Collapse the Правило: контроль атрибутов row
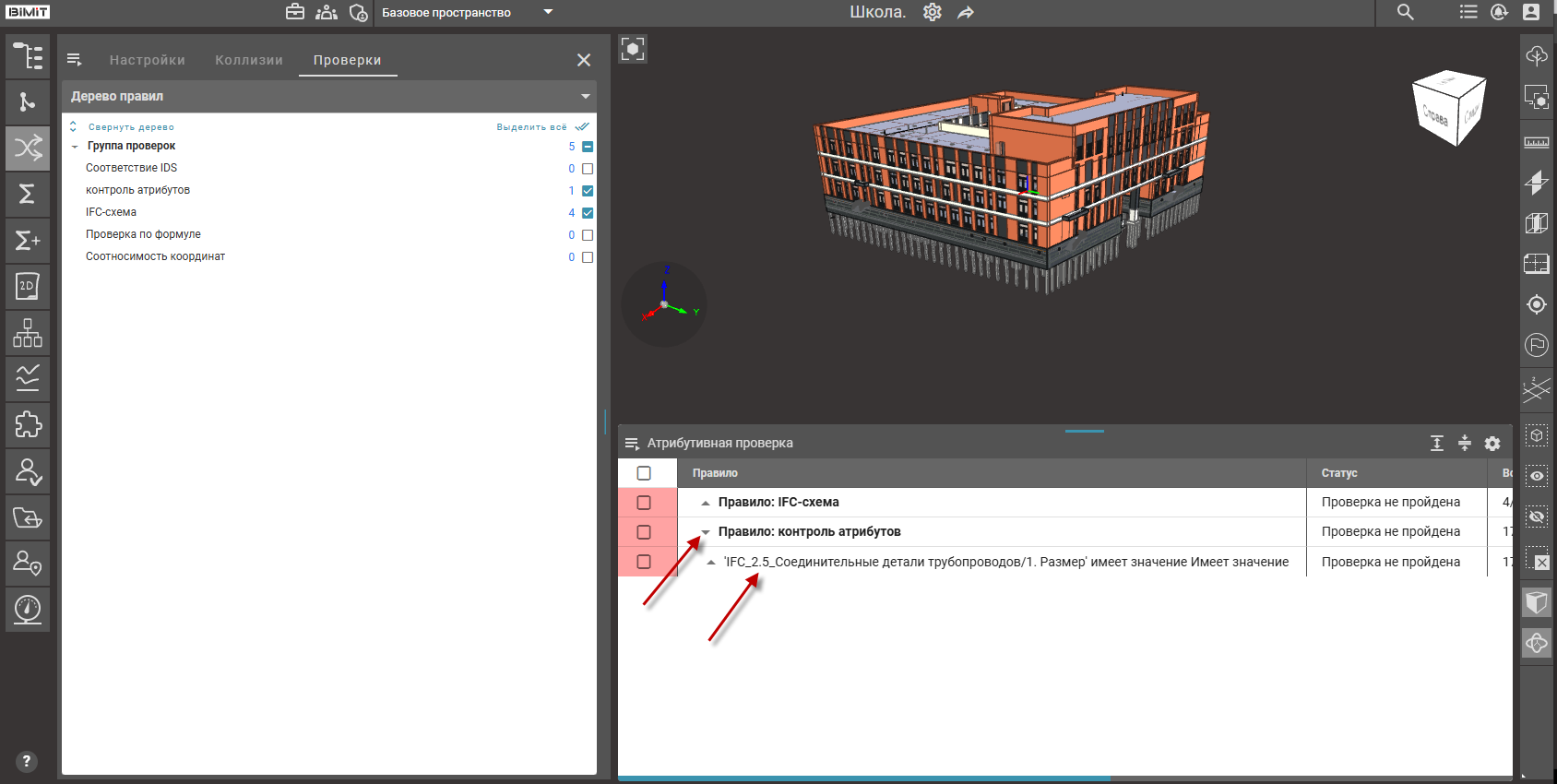 (x=706, y=532)
